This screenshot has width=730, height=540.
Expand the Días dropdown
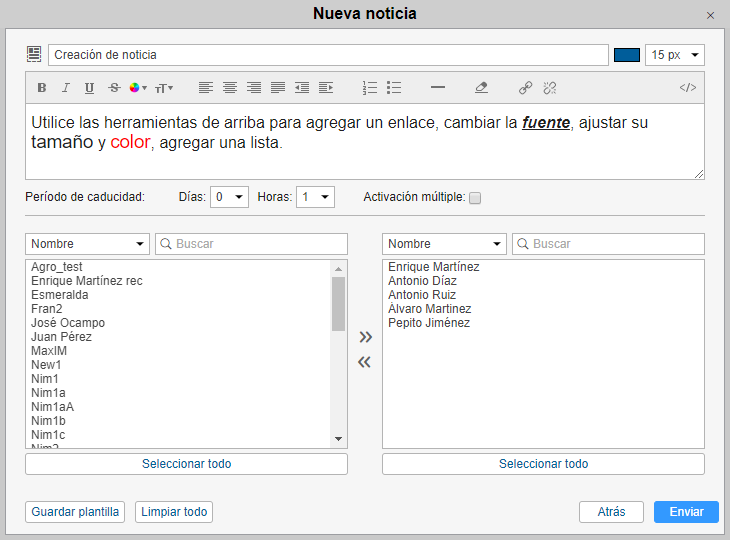[x=229, y=197]
